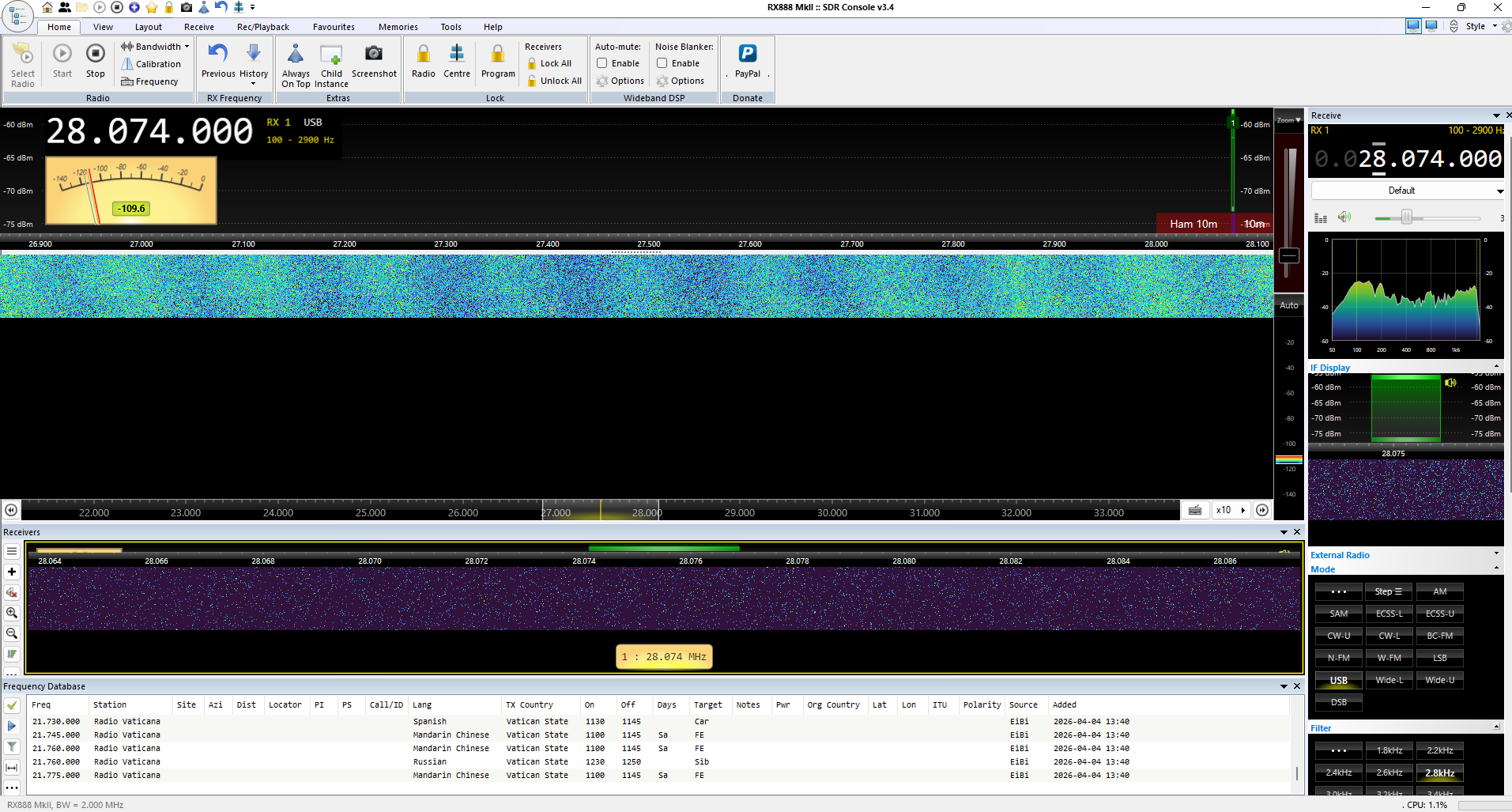
Task: Create a Child Instance
Action: click(x=331, y=66)
